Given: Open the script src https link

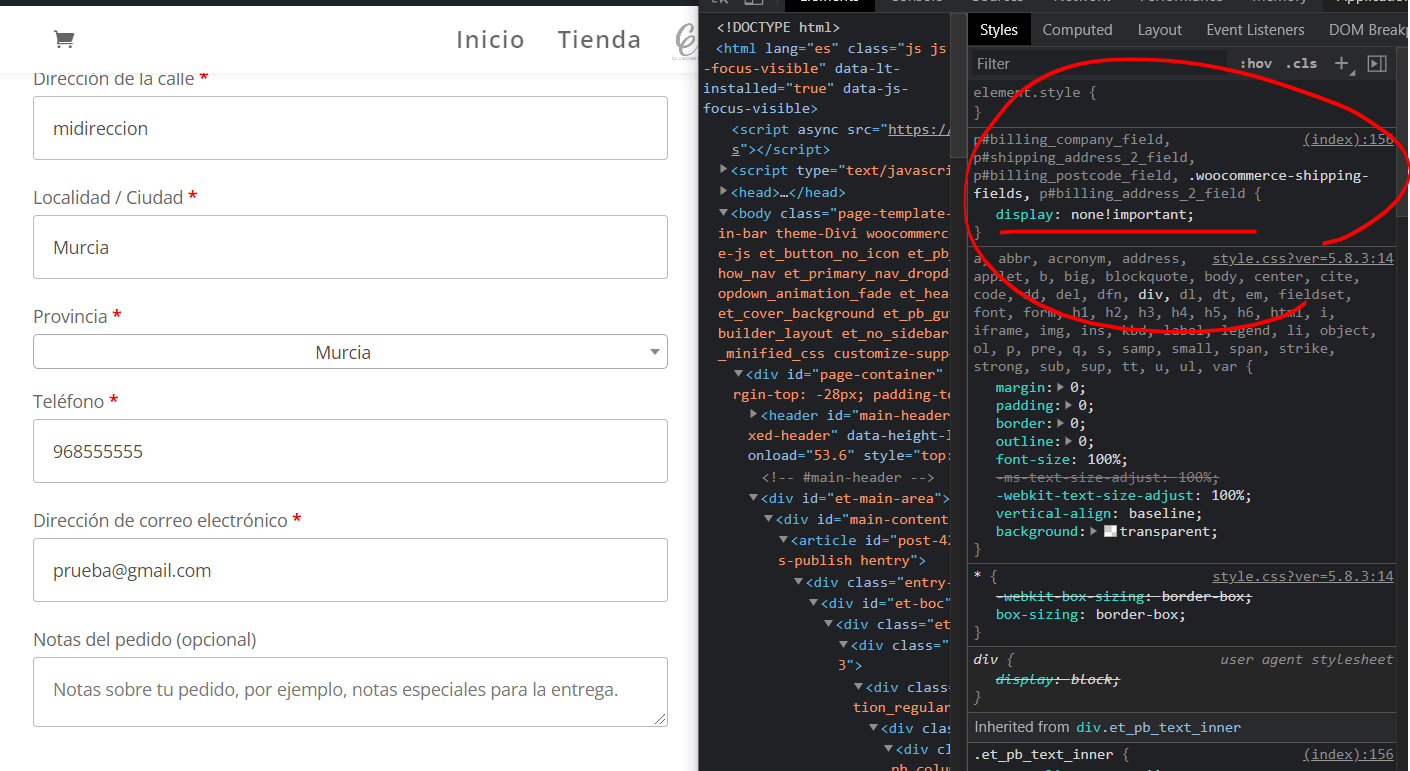Looking at the screenshot, I should 919,129.
